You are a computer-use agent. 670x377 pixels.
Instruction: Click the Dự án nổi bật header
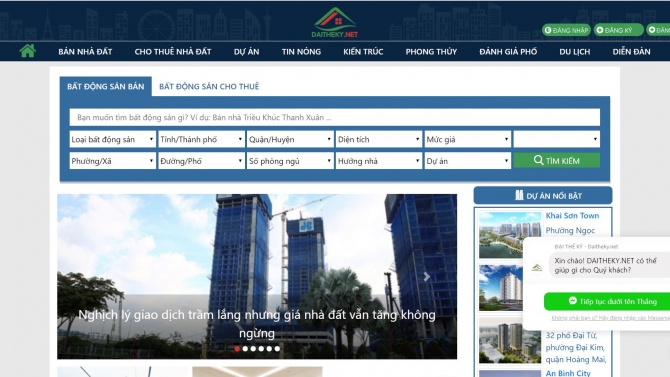tap(543, 196)
